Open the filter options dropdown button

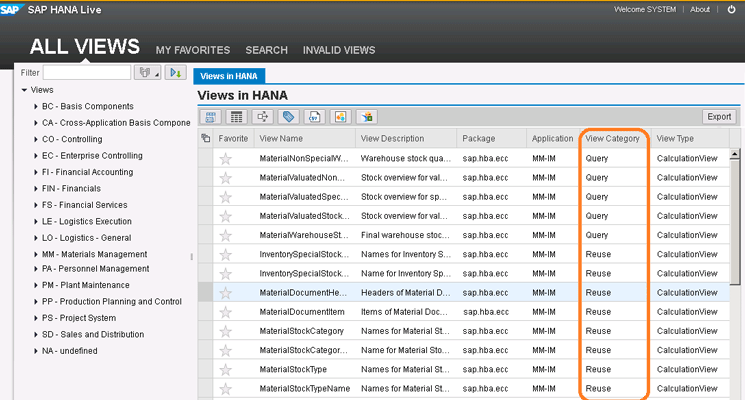pos(148,72)
